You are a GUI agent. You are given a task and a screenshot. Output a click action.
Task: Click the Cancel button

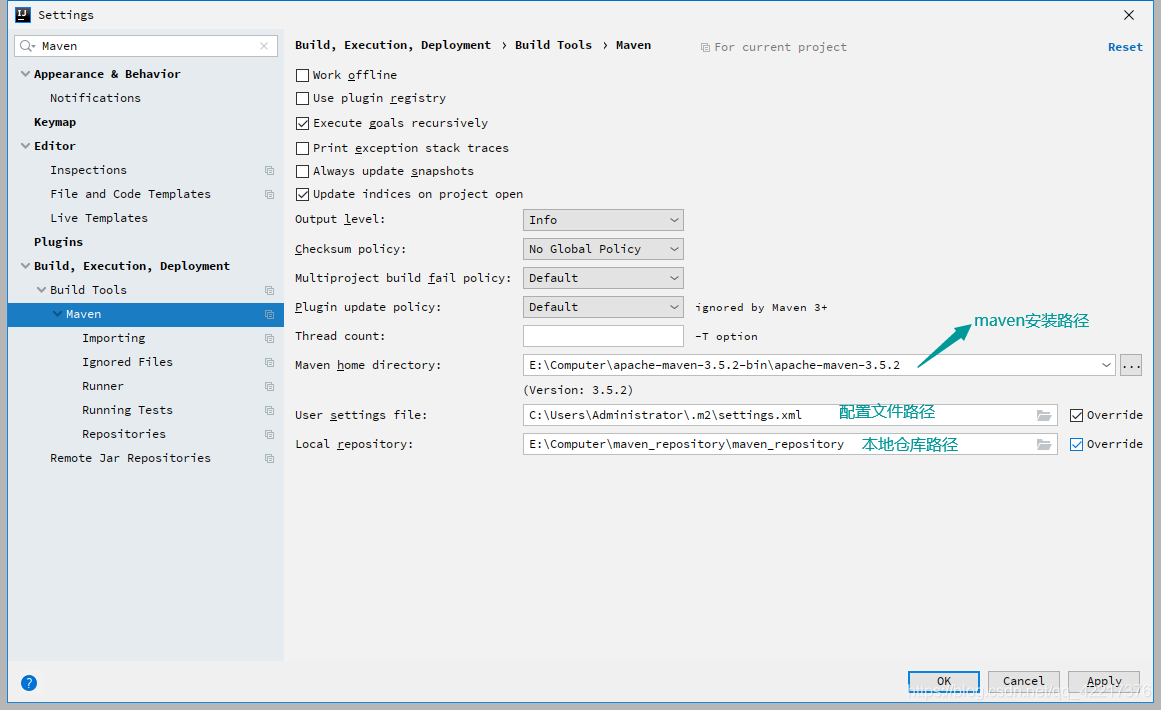click(x=1023, y=681)
